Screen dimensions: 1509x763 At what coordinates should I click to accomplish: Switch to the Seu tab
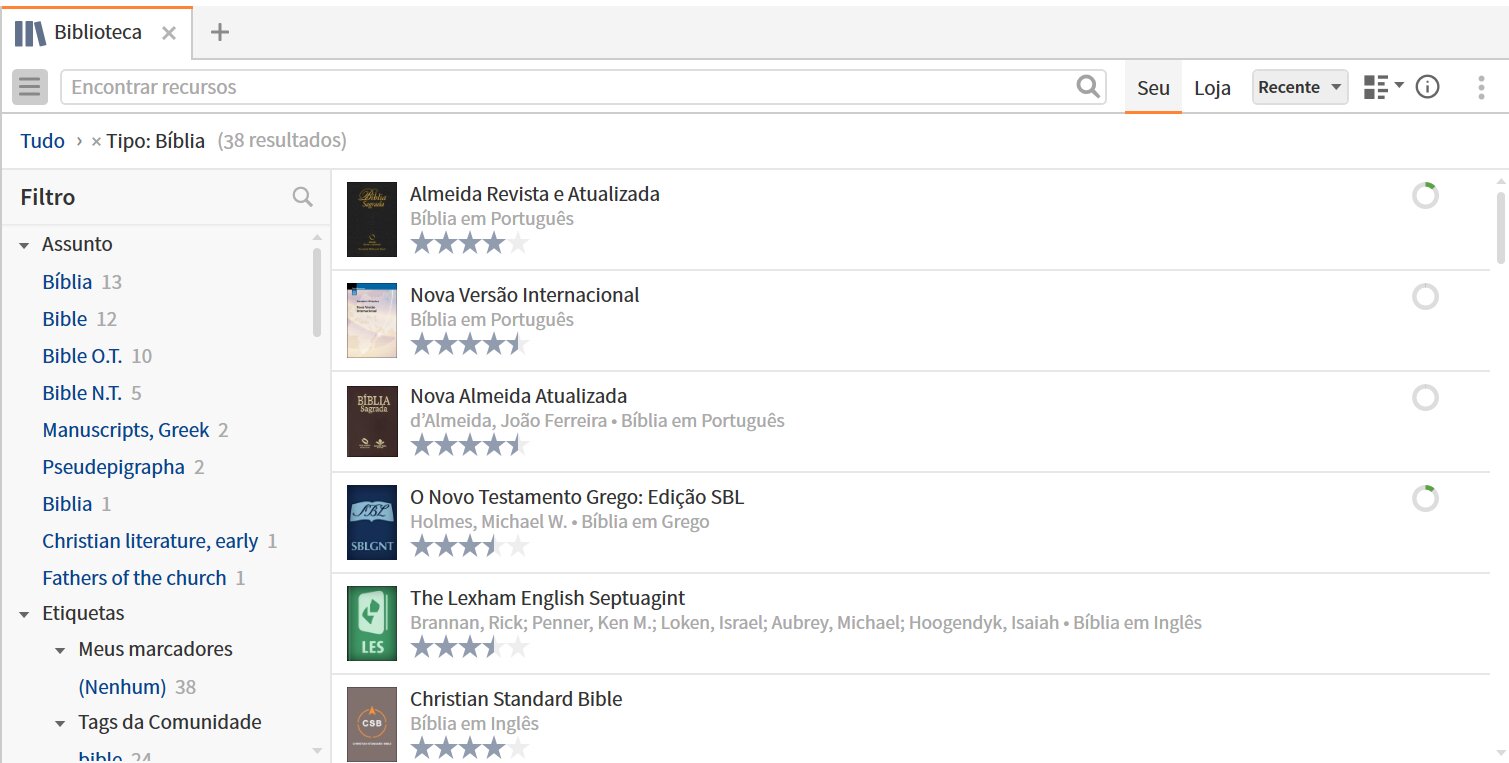pos(1153,88)
